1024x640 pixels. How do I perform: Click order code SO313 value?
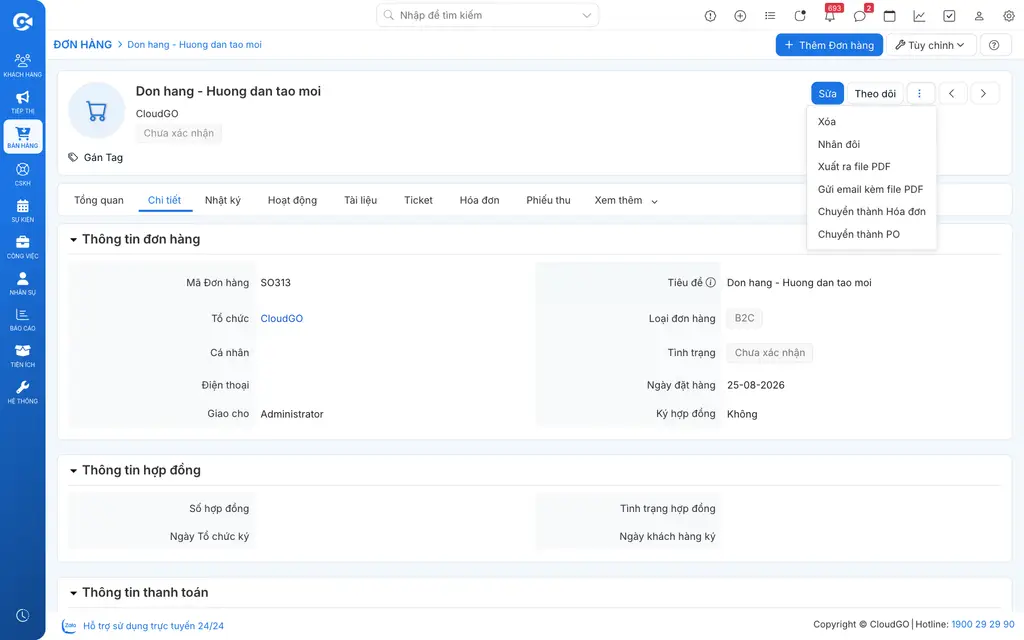[276, 283]
